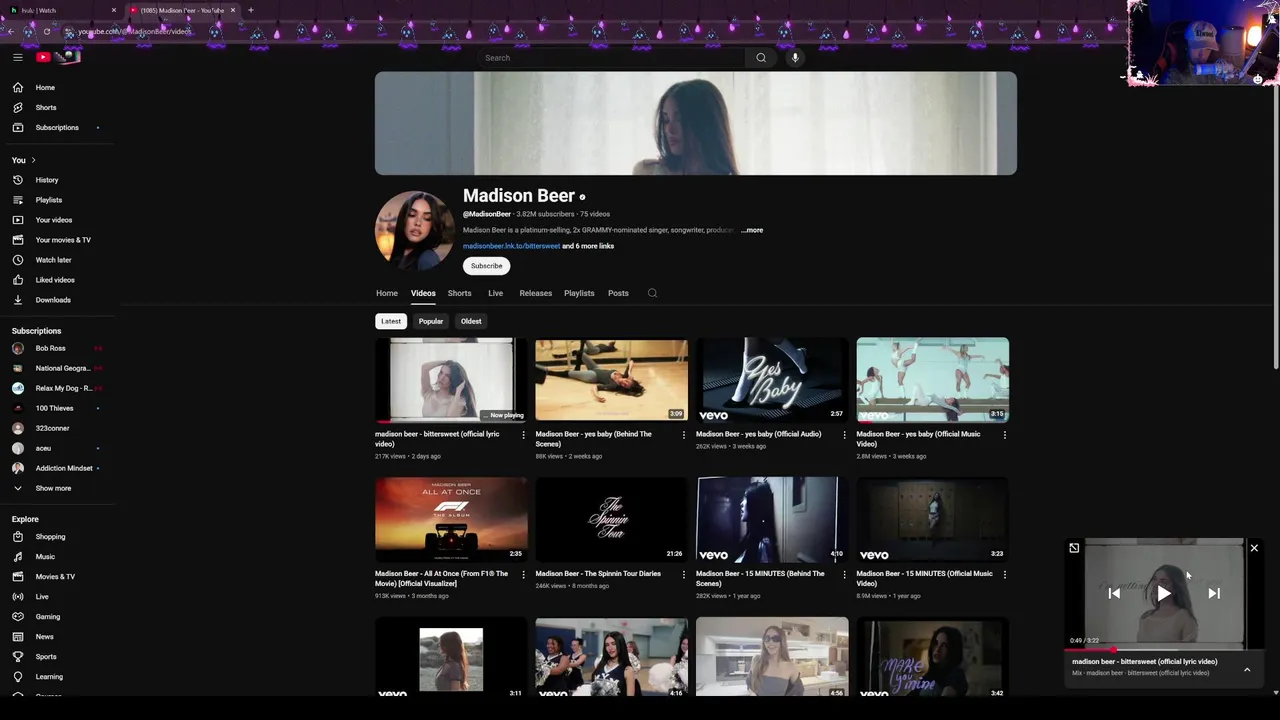Switch to channel Home tab
Viewport: 1280px width, 720px height.
pos(387,293)
